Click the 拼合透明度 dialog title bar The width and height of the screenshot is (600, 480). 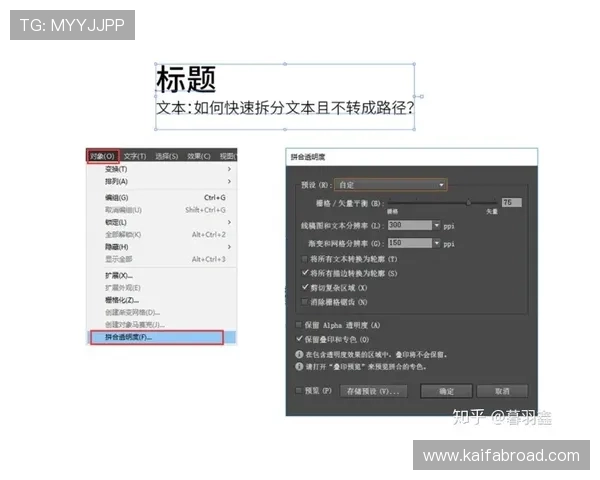[x=411, y=157]
